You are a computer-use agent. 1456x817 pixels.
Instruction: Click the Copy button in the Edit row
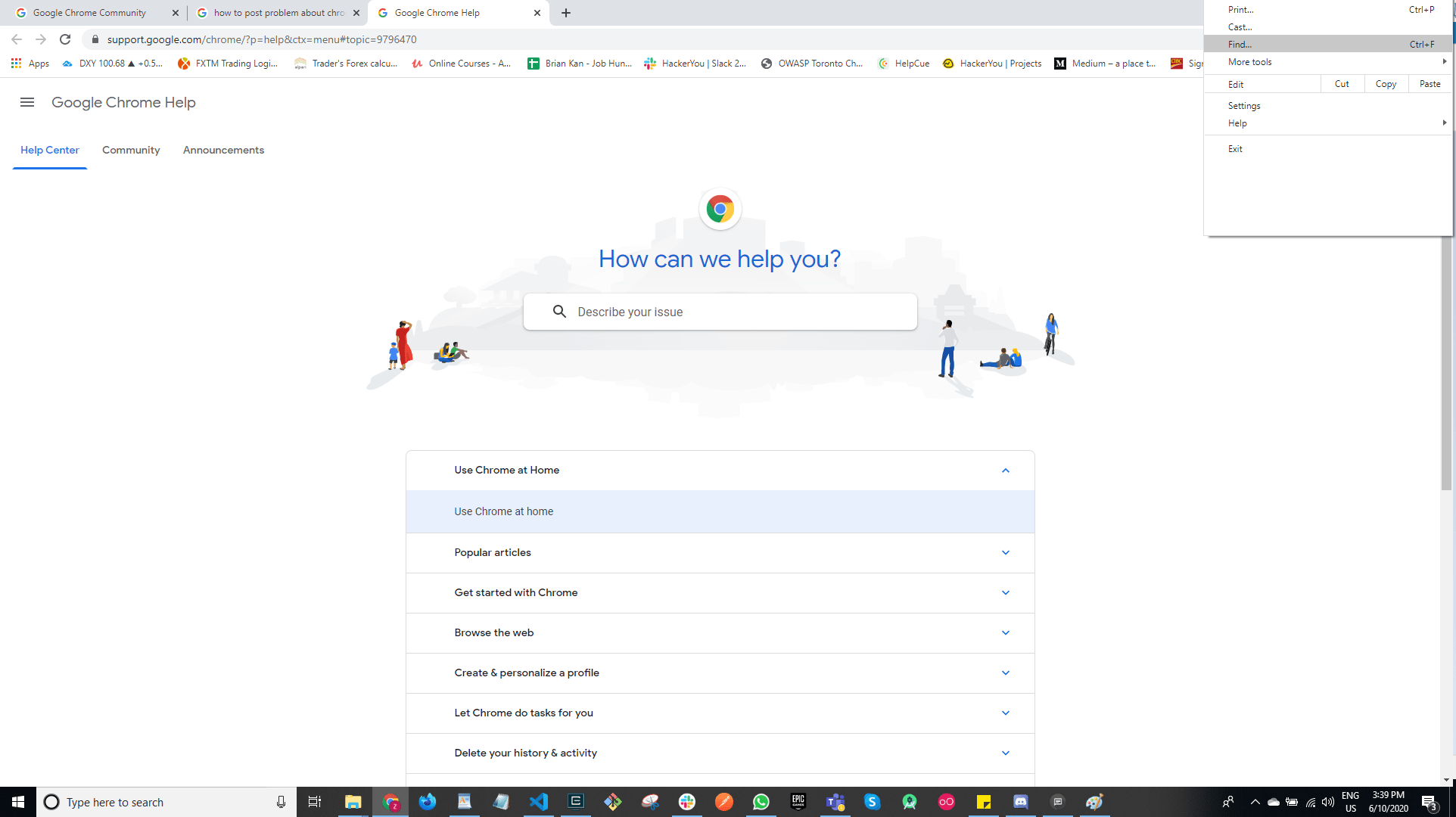coord(1385,84)
